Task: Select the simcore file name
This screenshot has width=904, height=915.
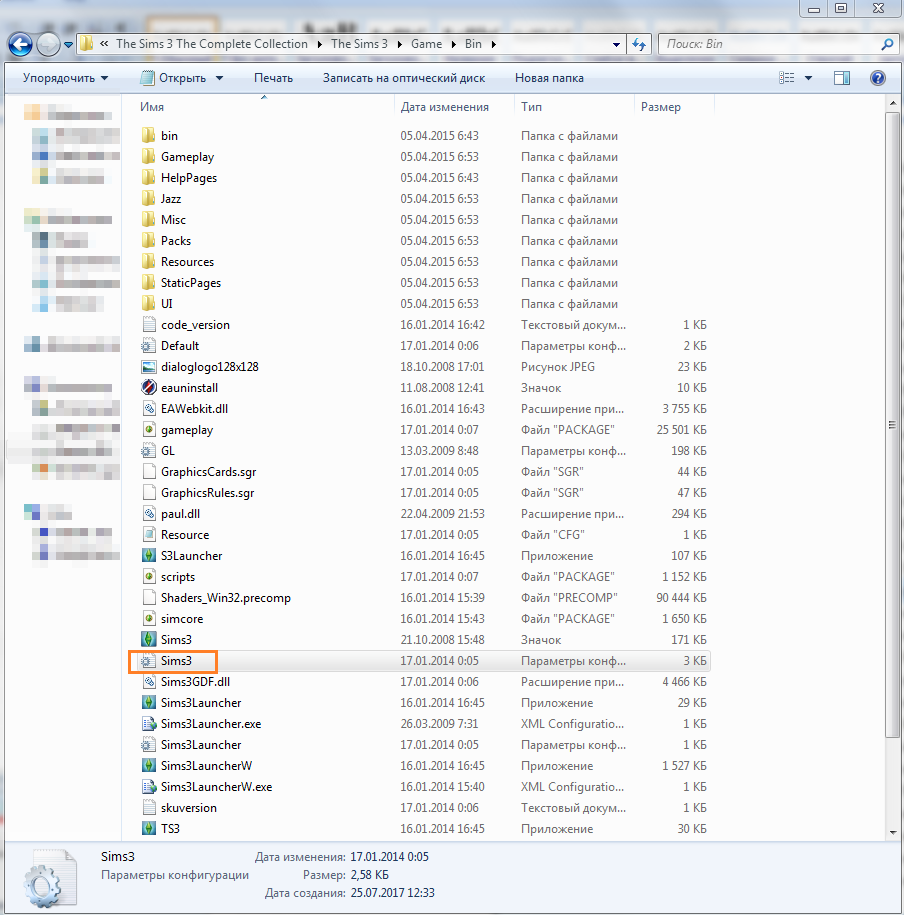Action: 182,619
